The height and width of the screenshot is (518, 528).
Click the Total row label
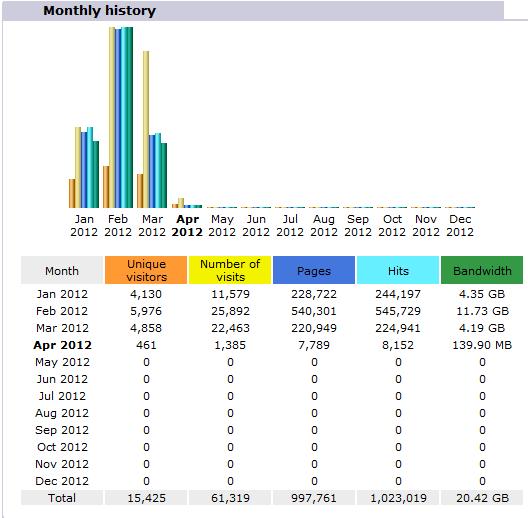click(x=62, y=498)
